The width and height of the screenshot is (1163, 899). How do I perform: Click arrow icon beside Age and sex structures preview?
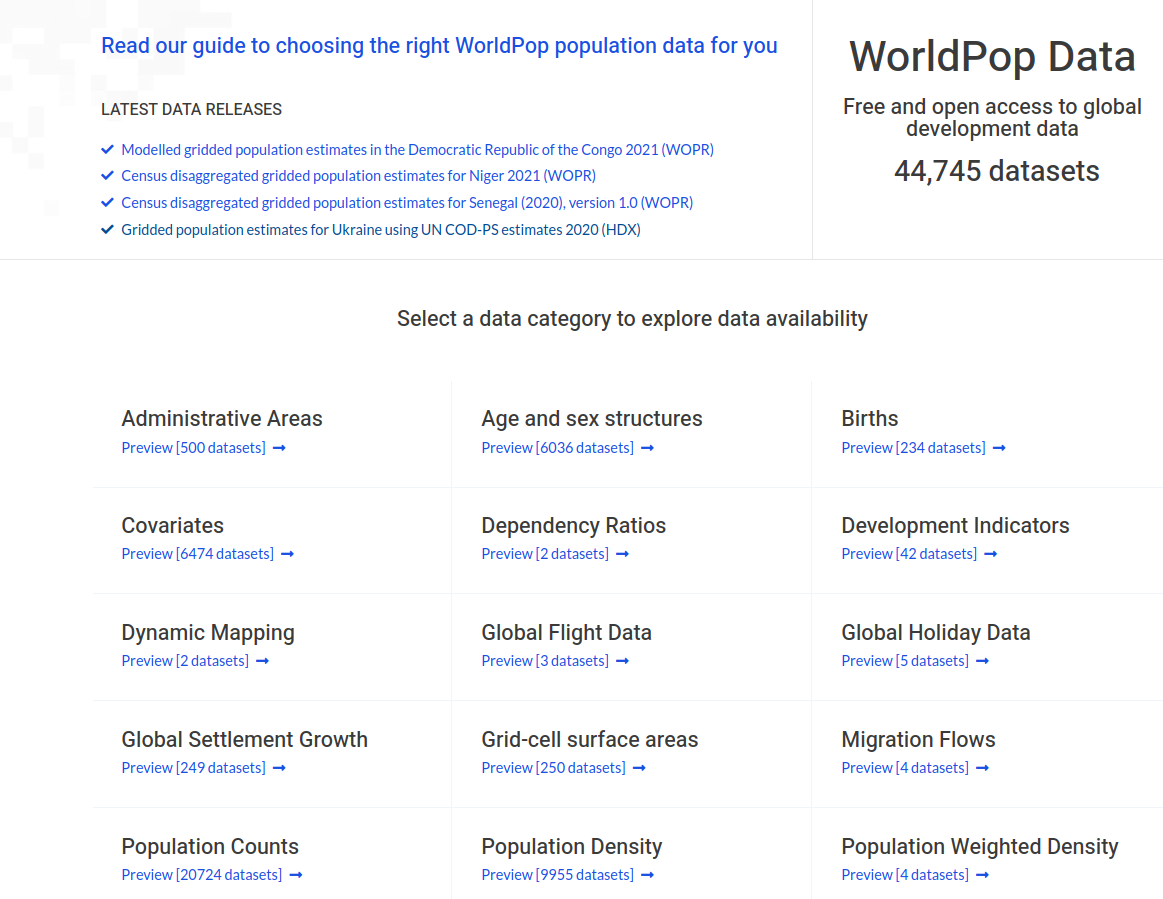647,448
